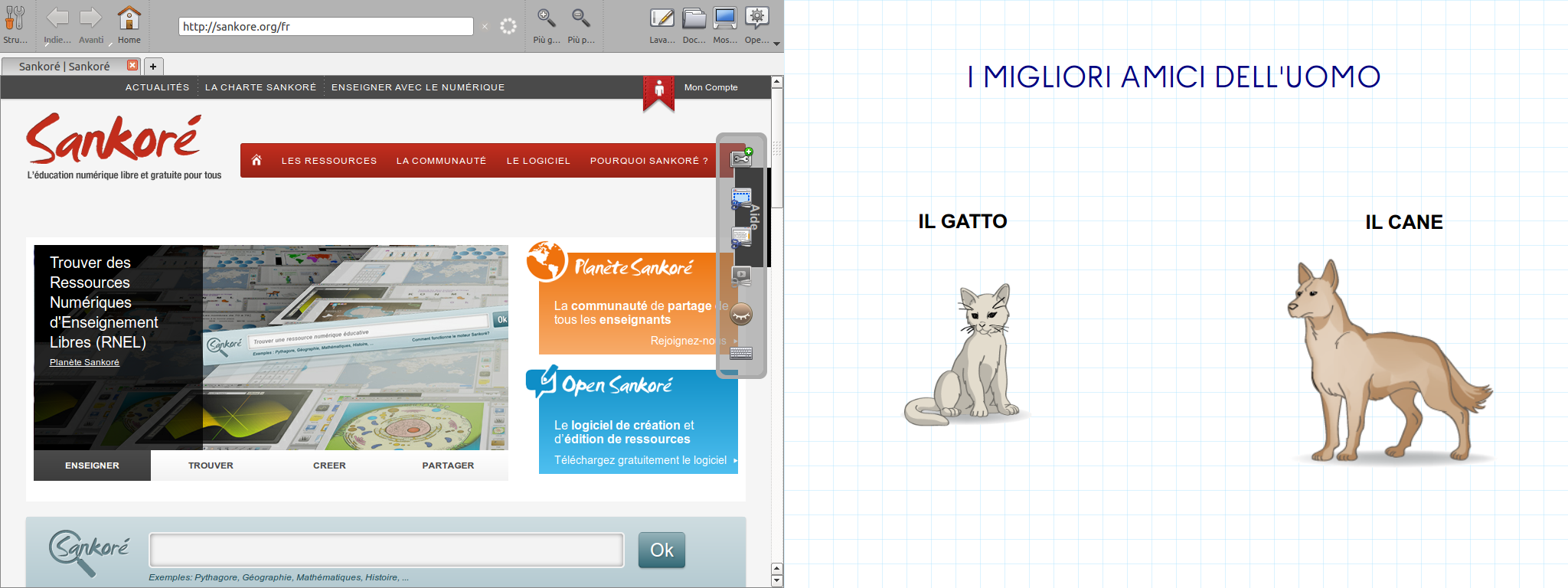
Task: Click the Open Sankoré blue banner title
Action: 617,384
